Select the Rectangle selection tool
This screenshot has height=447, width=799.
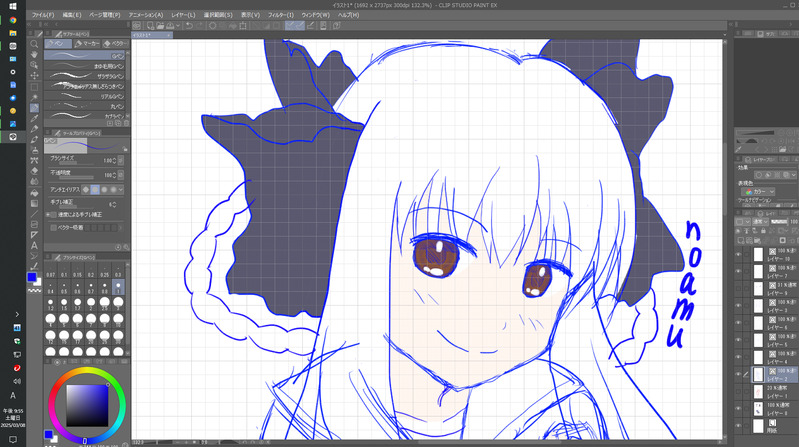(x=34, y=87)
